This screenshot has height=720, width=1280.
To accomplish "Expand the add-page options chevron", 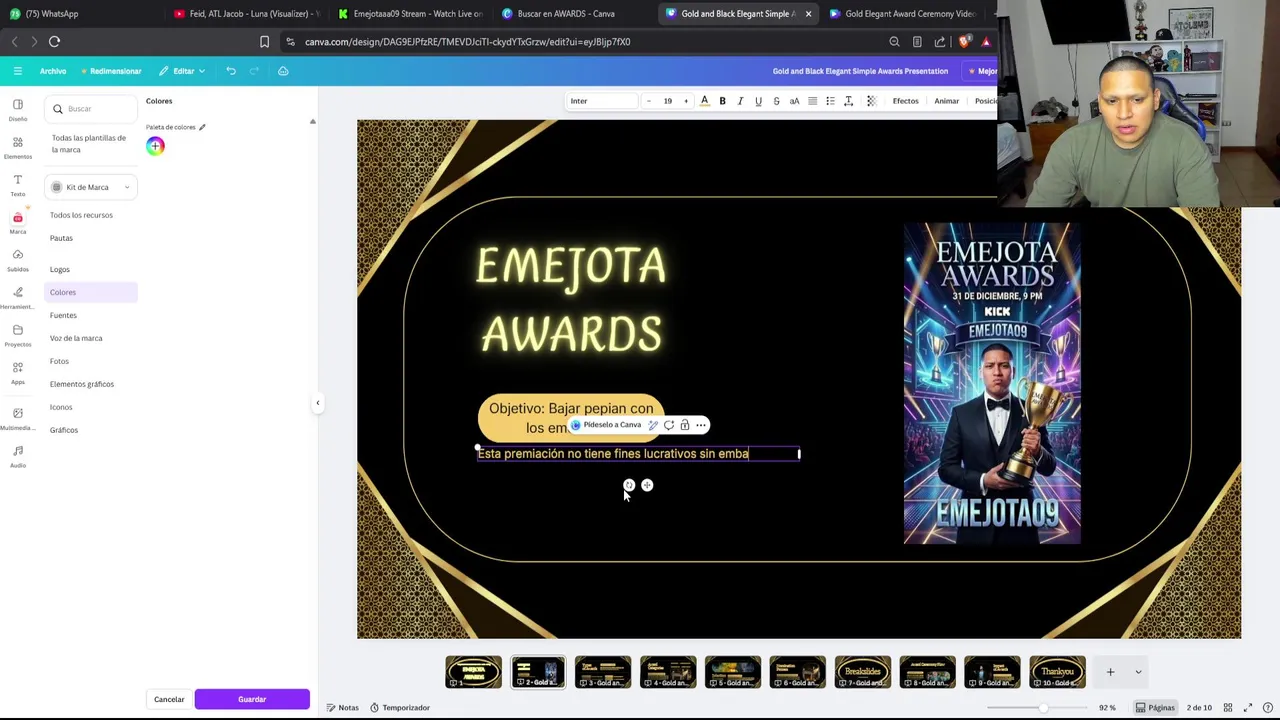I will coord(1138,672).
